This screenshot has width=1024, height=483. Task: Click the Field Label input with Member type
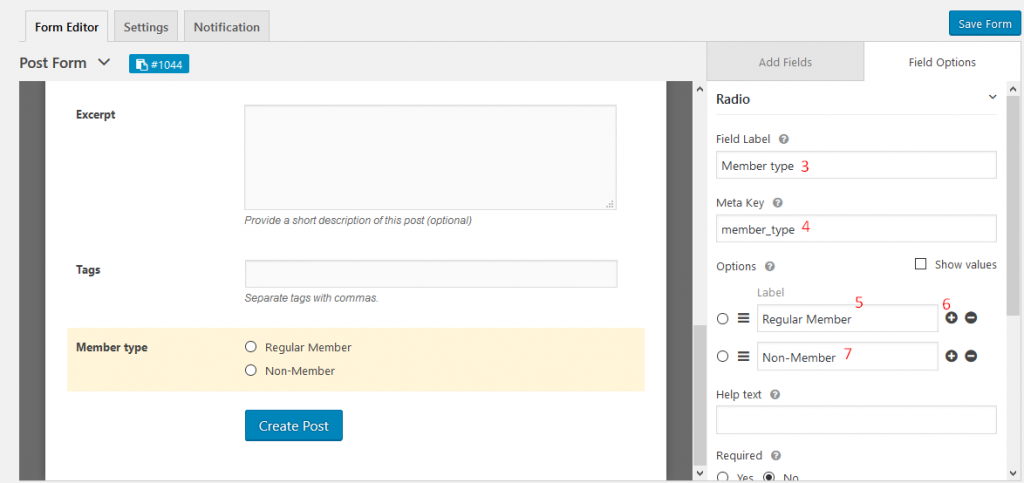pyautogui.click(x=856, y=165)
